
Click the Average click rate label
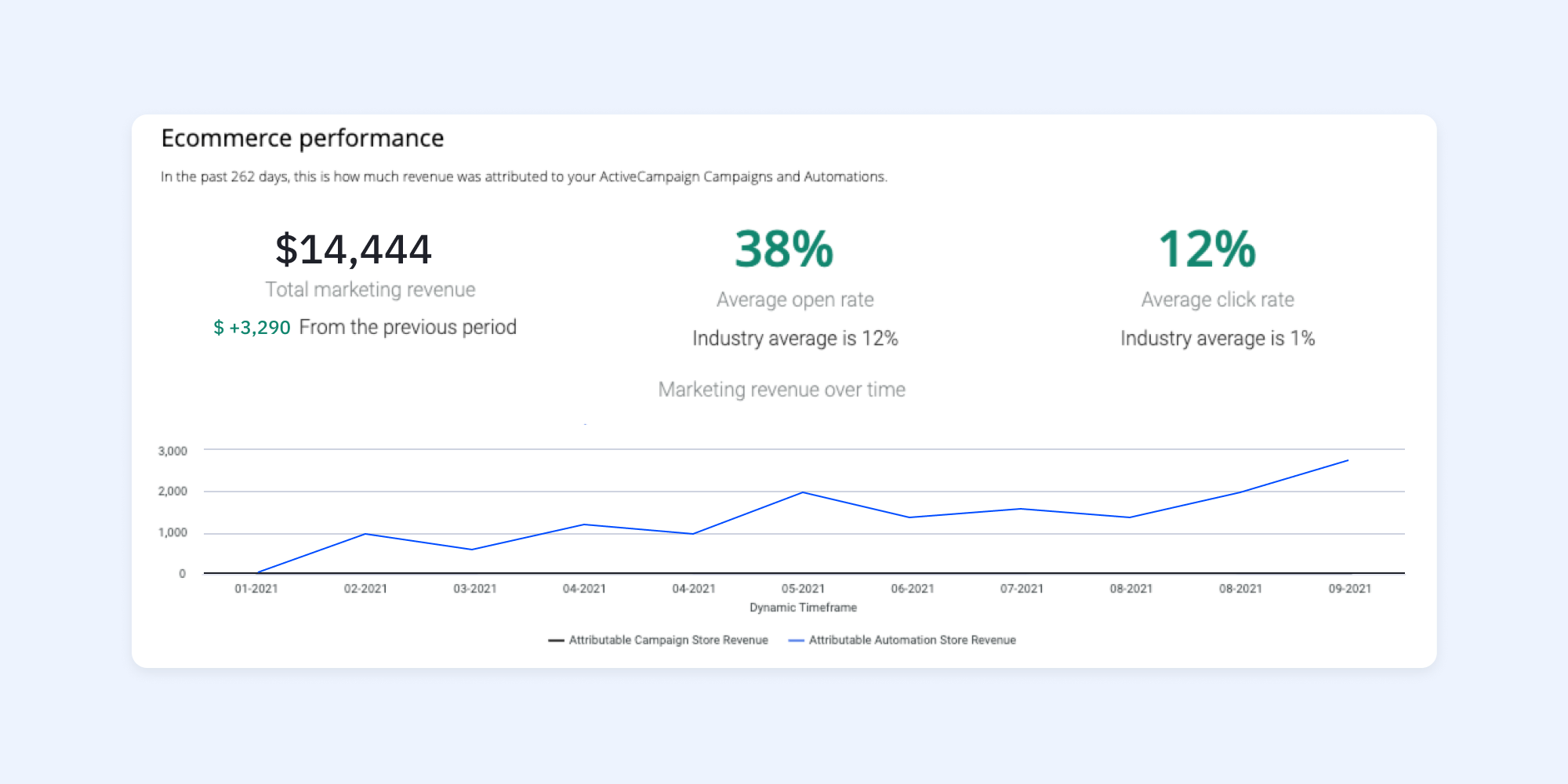click(x=1218, y=299)
